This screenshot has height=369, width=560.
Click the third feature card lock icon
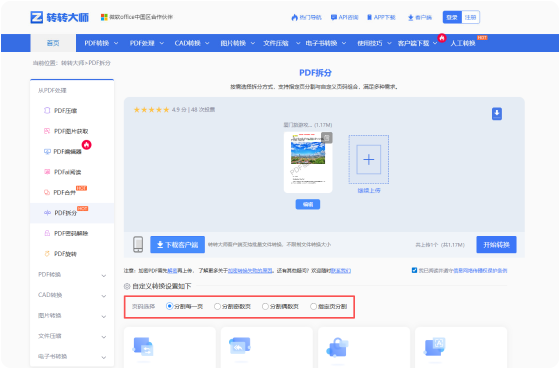coord(337,348)
